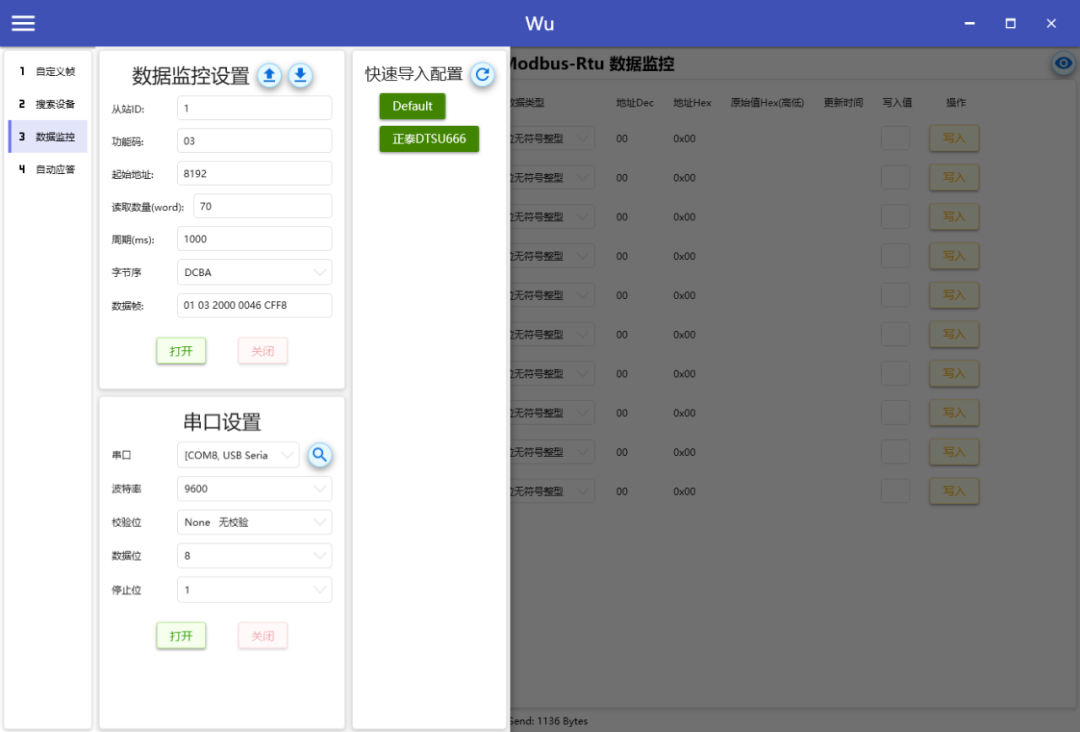
Task: Refresh the 快速导入配置 list
Action: click(483, 73)
